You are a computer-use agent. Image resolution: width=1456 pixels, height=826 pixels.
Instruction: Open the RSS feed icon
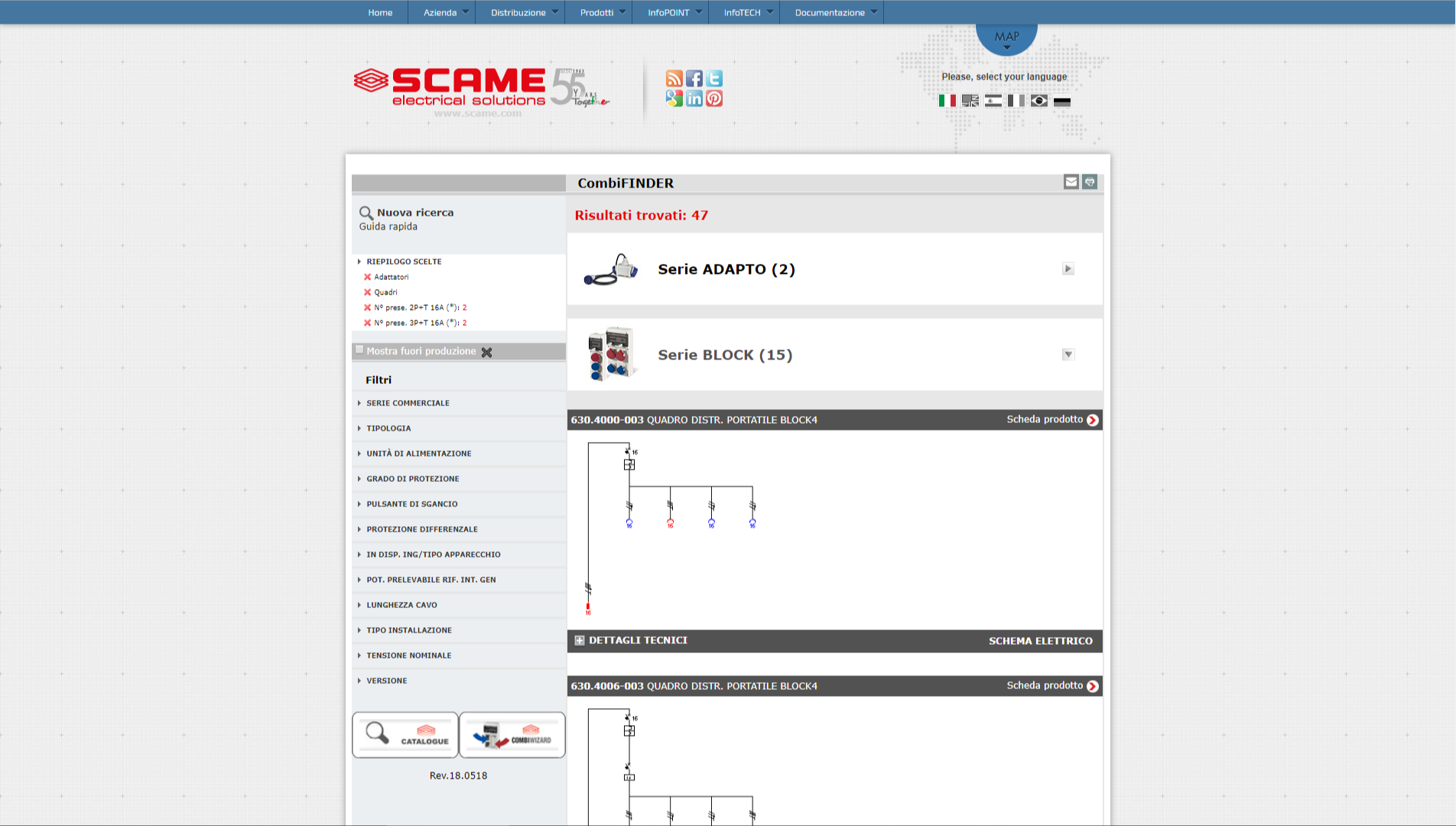[674, 79]
